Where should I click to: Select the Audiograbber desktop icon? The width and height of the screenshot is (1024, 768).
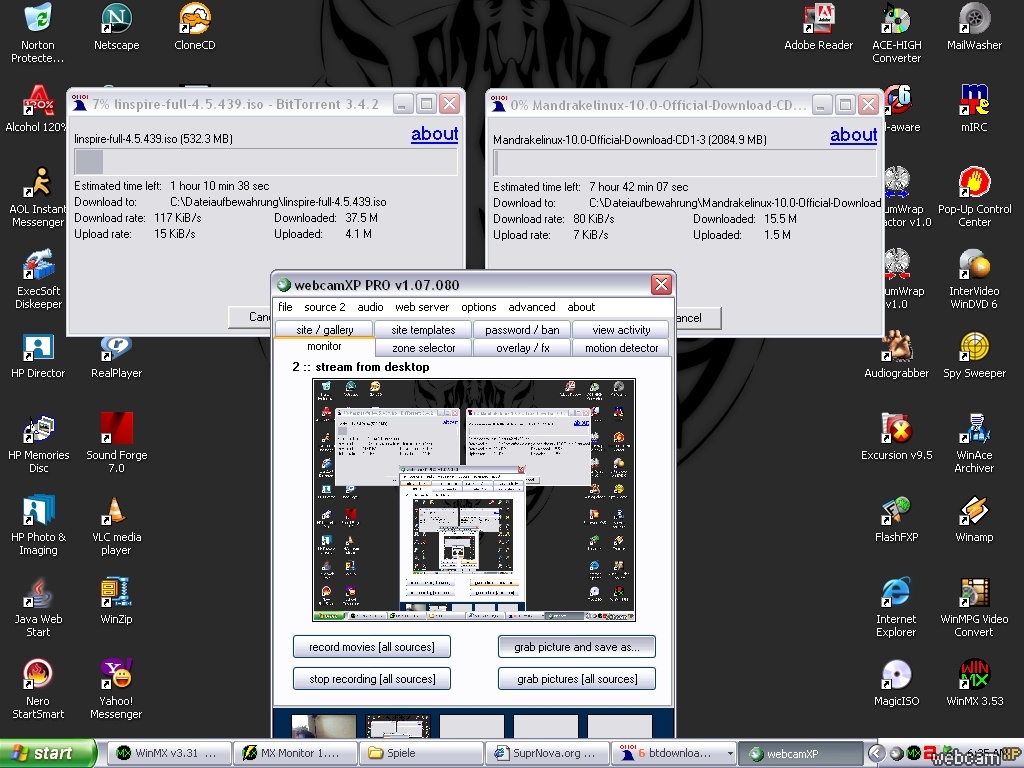point(897,356)
